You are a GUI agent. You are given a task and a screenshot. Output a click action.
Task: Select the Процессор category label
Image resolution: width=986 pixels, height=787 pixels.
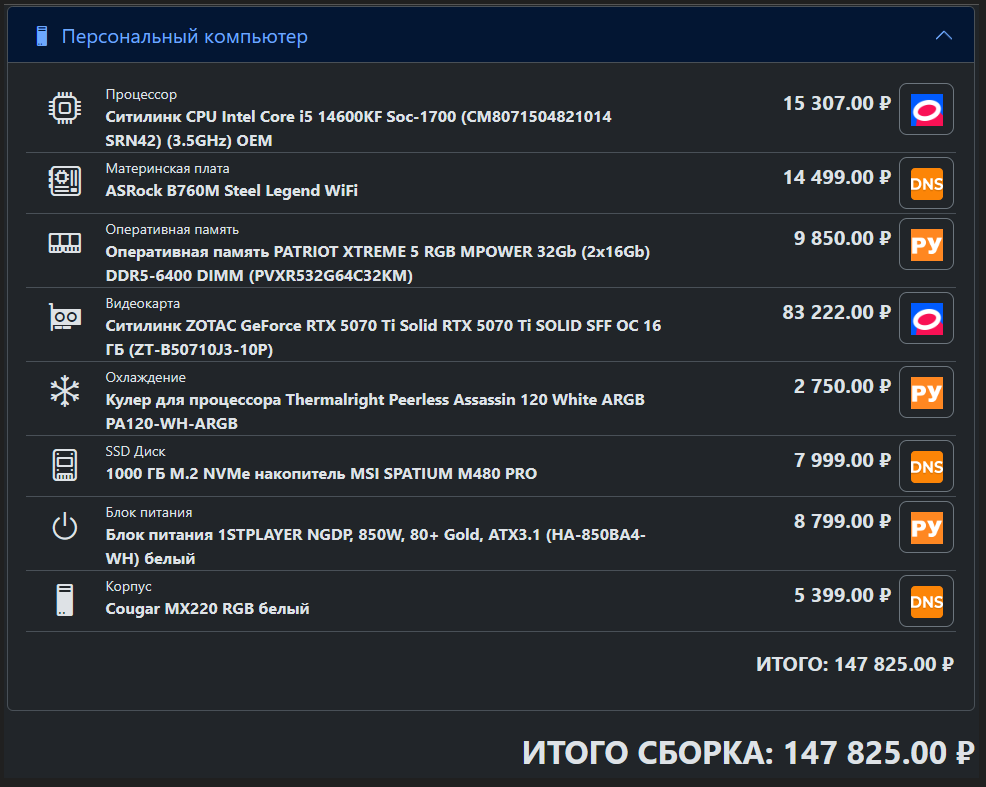coord(141,94)
